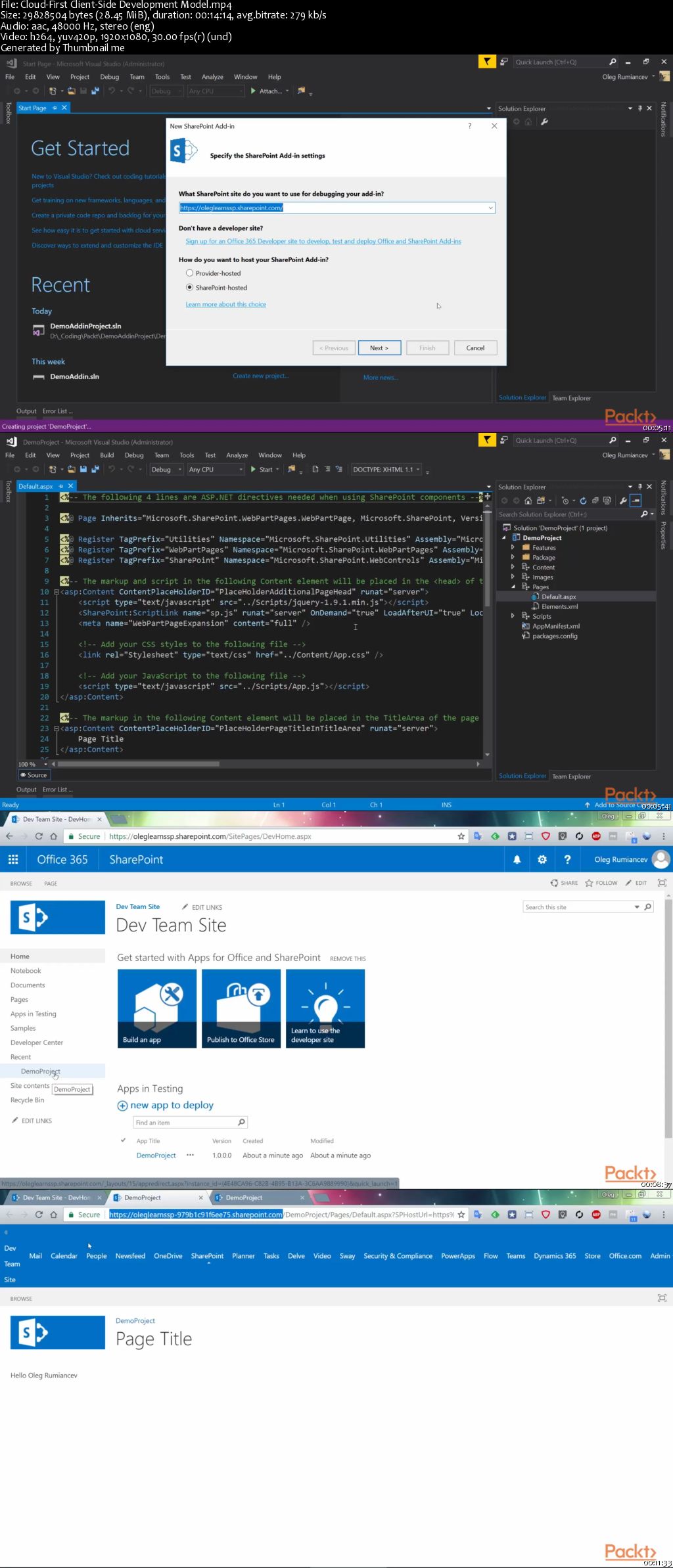
Task: Click browser reload icon in Dev Team Site window
Action: [39, 836]
